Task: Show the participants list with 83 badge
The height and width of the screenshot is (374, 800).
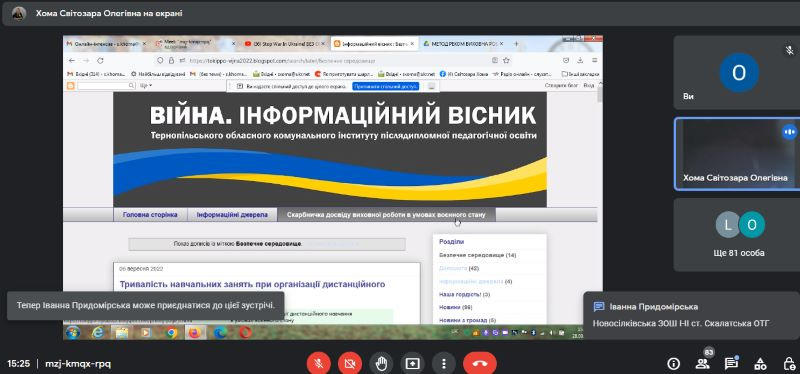Action: pos(703,363)
